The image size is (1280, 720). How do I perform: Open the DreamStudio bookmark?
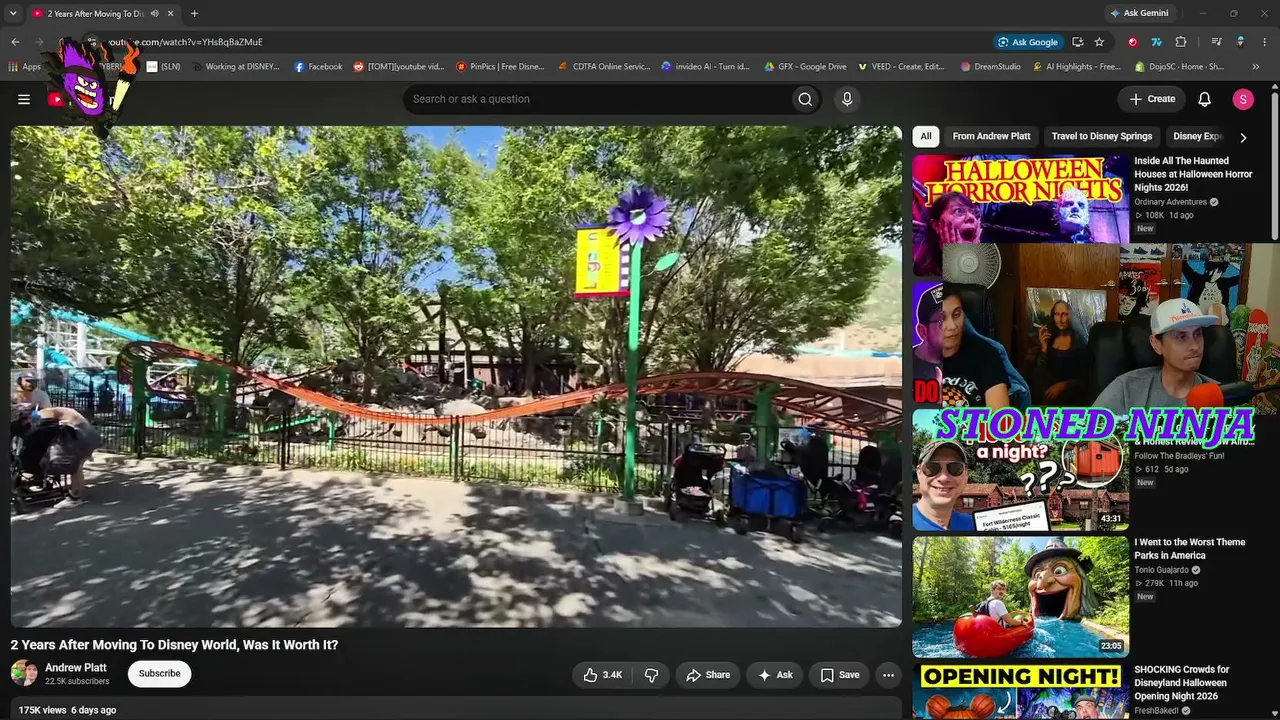coord(990,67)
